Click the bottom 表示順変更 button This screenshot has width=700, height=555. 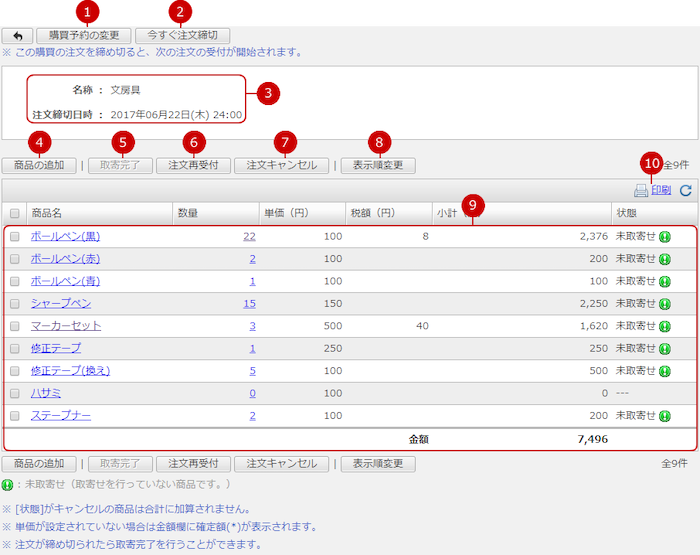point(377,464)
